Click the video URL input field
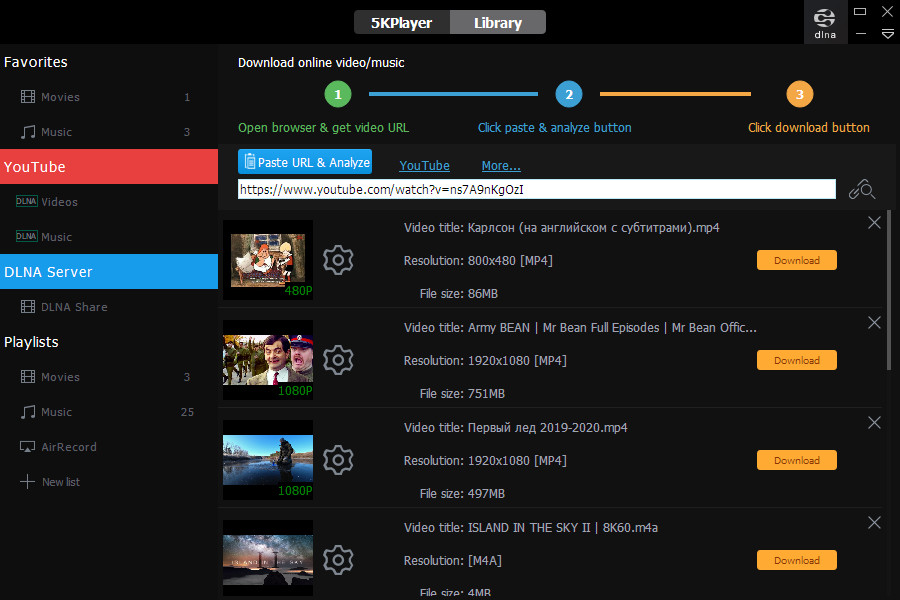Viewport: 900px width, 600px height. [x=537, y=189]
